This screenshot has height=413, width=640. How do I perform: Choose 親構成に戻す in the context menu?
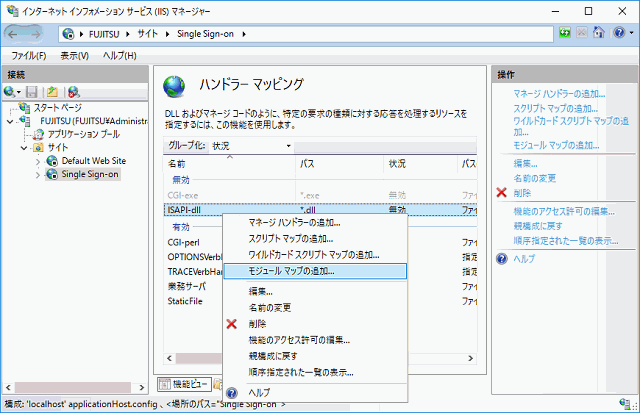(x=315, y=356)
